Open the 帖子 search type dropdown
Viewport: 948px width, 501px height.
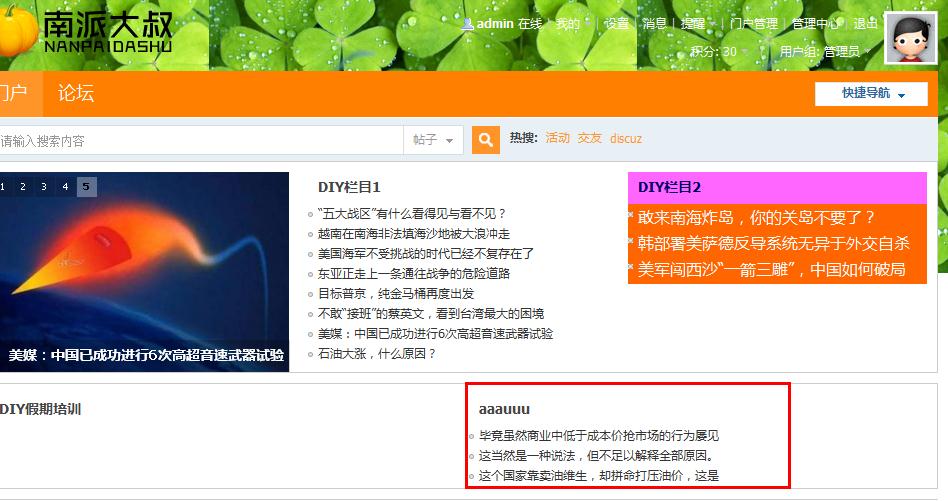pyautogui.click(x=433, y=140)
